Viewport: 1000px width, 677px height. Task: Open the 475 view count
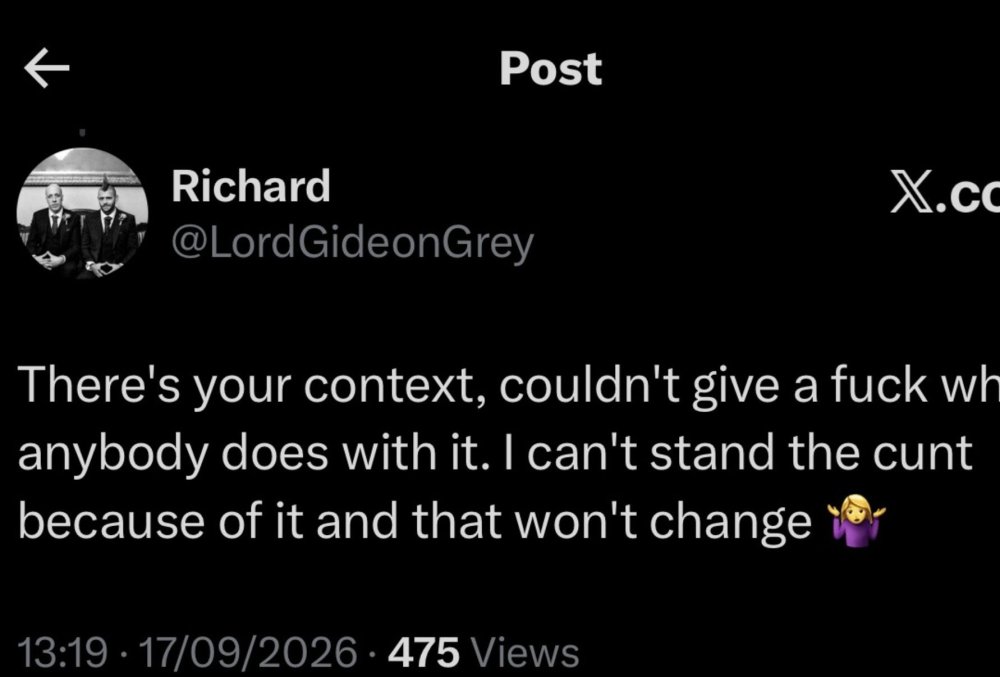point(423,653)
